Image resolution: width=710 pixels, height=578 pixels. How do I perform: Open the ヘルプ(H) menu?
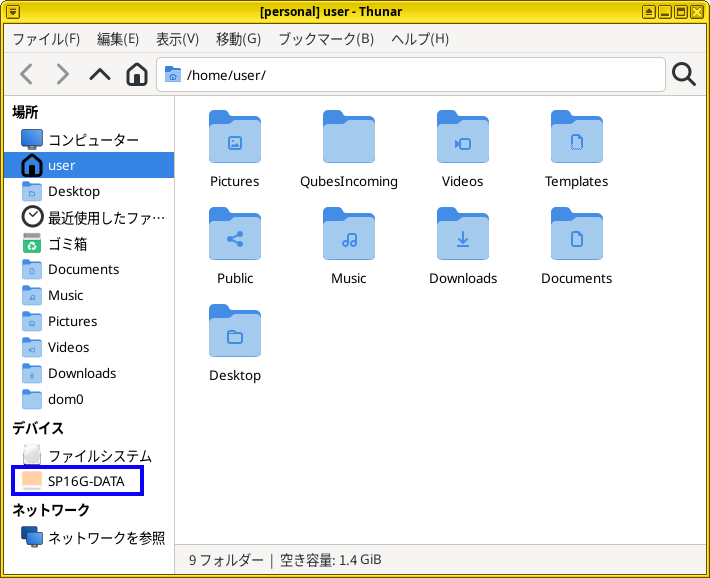point(420,39)
